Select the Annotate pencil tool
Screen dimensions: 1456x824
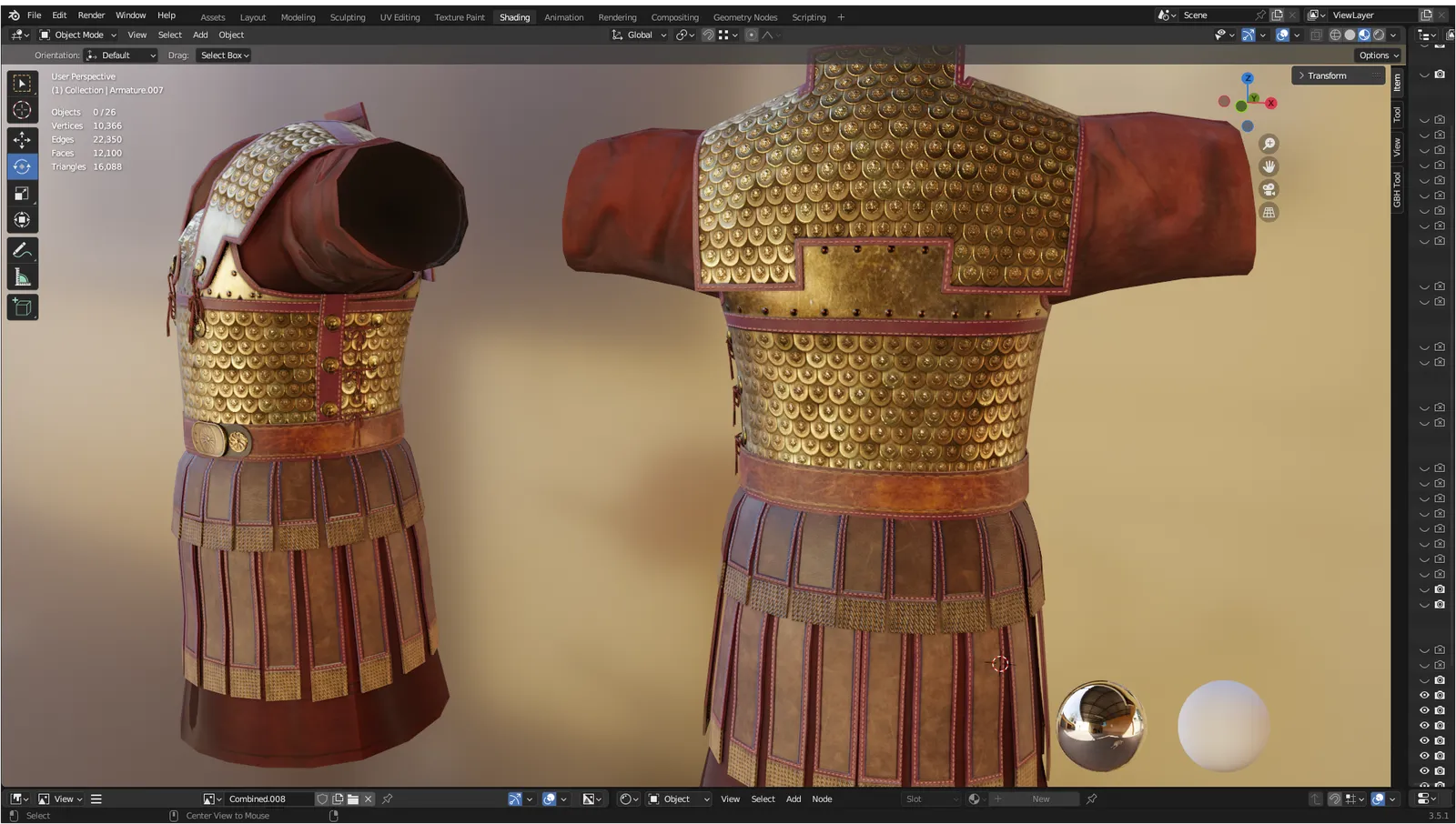pyautogui.click(x=22, y=250)
